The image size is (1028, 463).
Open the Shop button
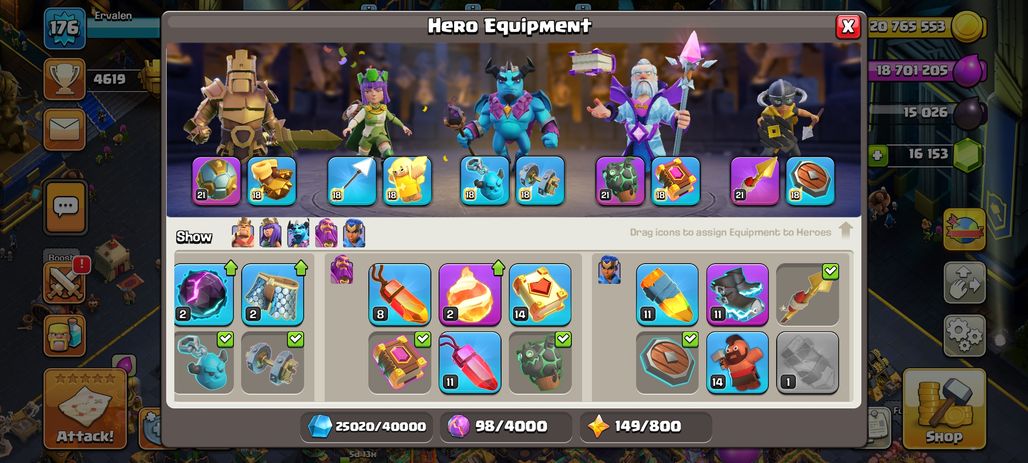pyautogui.click(x=944, y=408)
